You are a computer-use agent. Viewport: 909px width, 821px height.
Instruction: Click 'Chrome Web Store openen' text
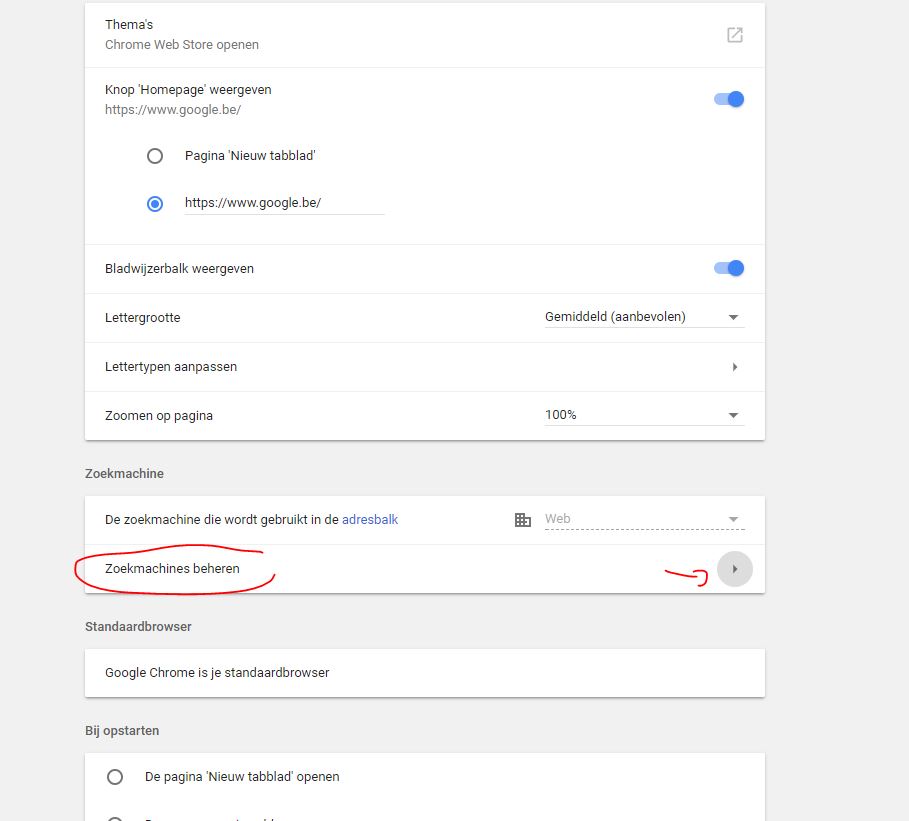click(x=181, y=45)
